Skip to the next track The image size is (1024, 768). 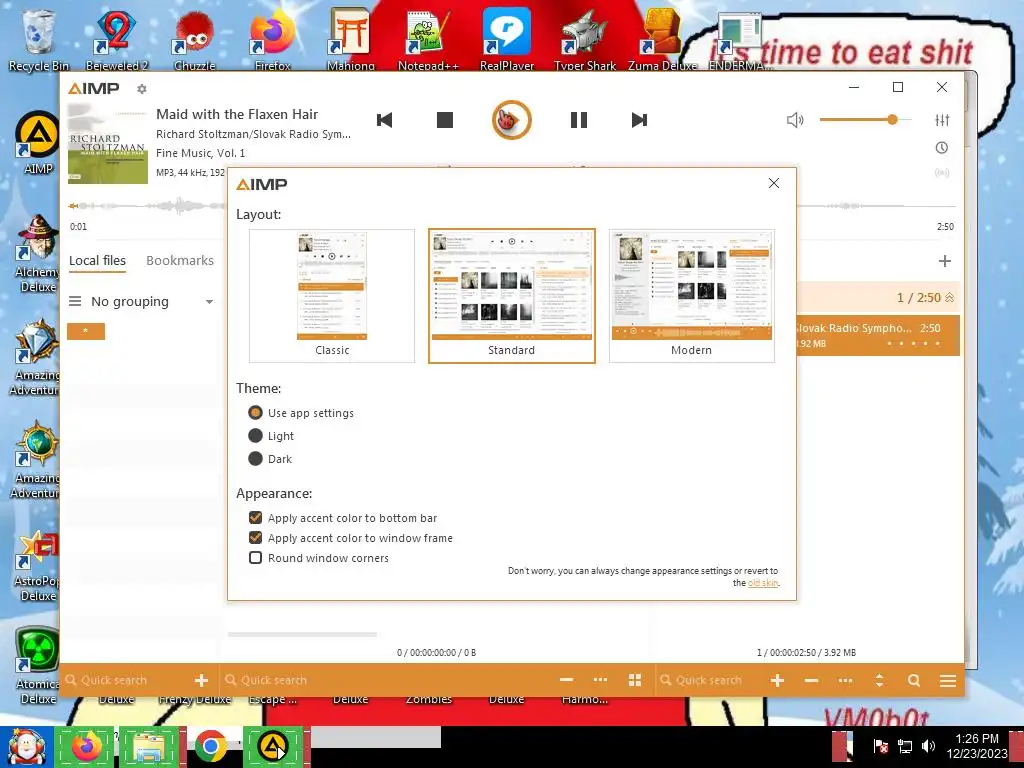click(x=639, y=120)
